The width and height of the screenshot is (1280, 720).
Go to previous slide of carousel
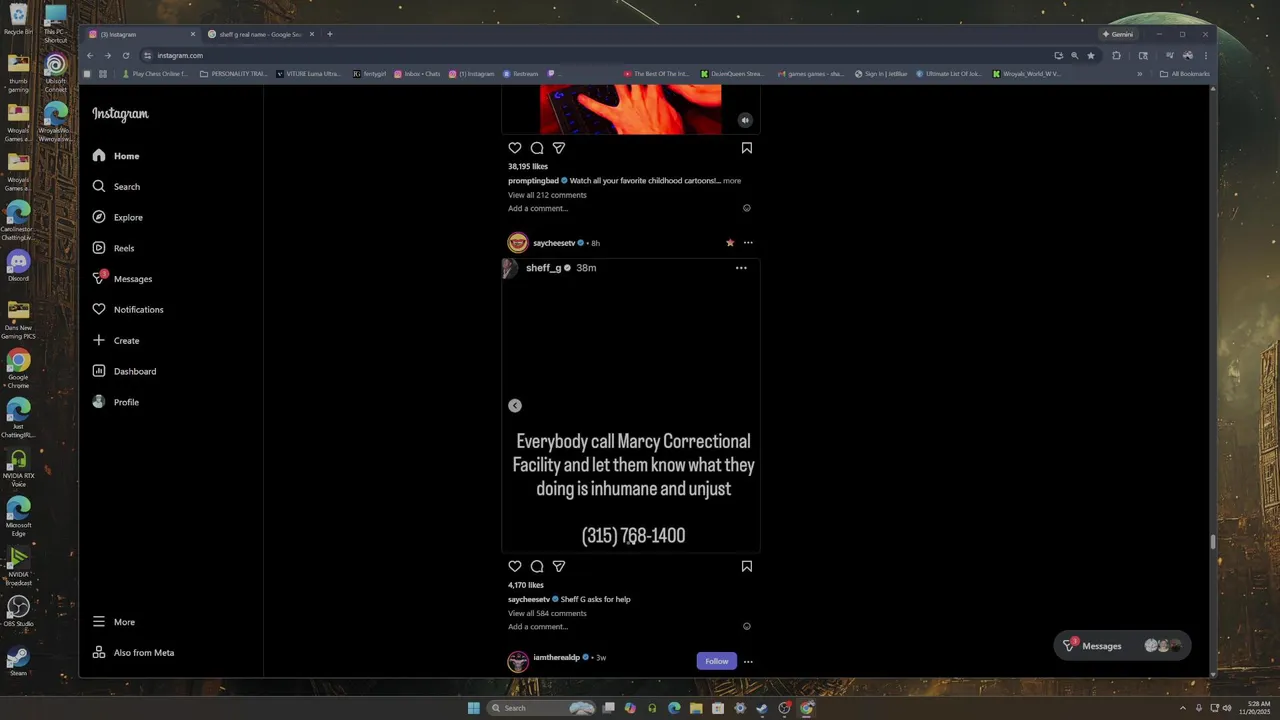515,406
